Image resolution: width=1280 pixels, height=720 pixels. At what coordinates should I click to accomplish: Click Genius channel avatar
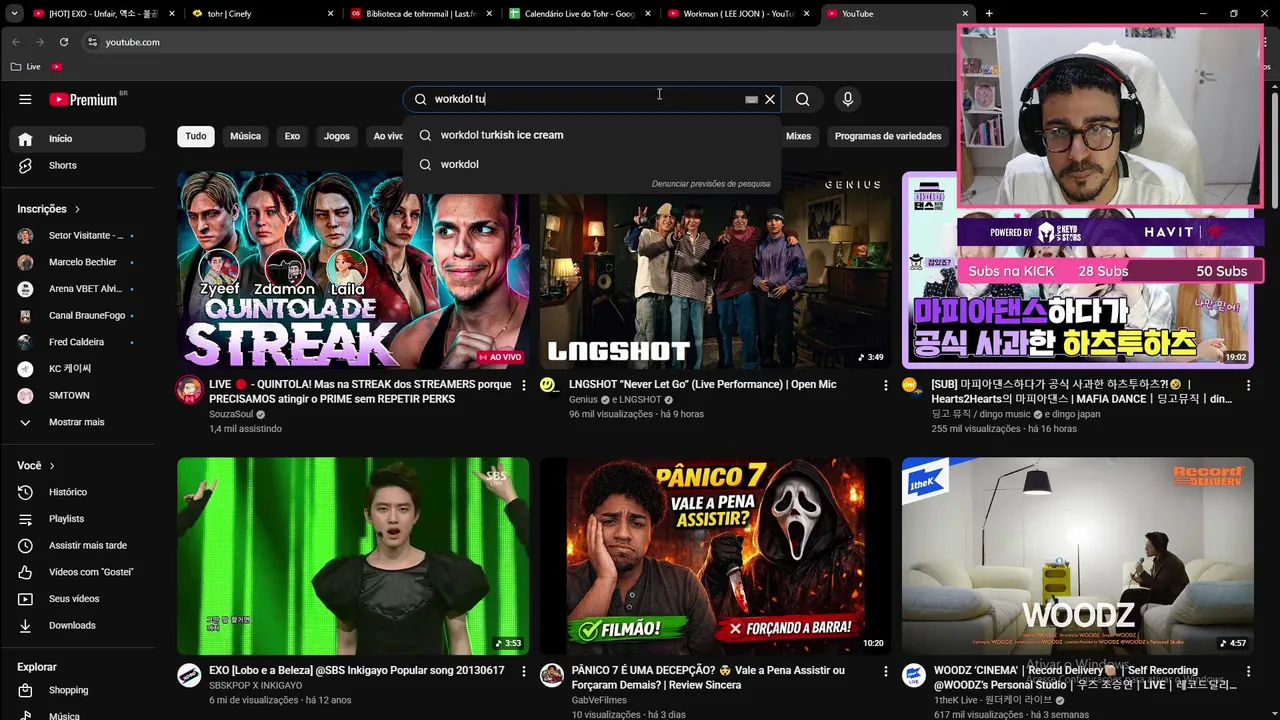coord(548,385)
